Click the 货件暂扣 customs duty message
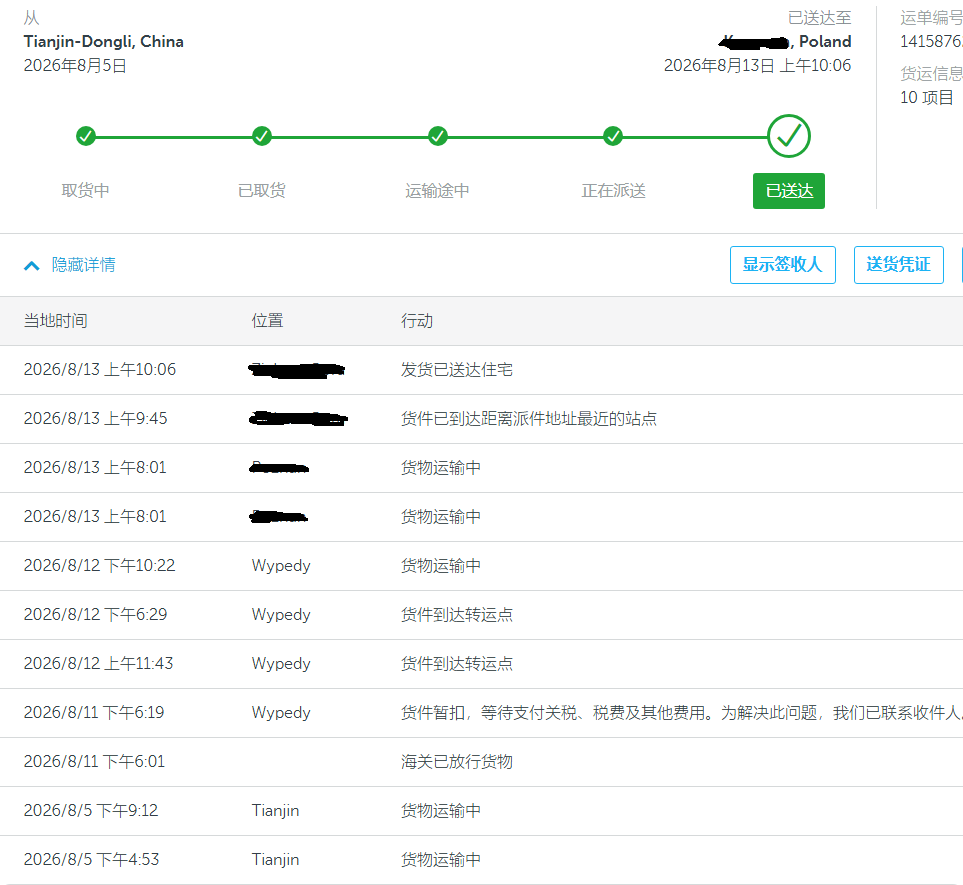This screenshot has height=885, width=963. [x=682, y=713]
